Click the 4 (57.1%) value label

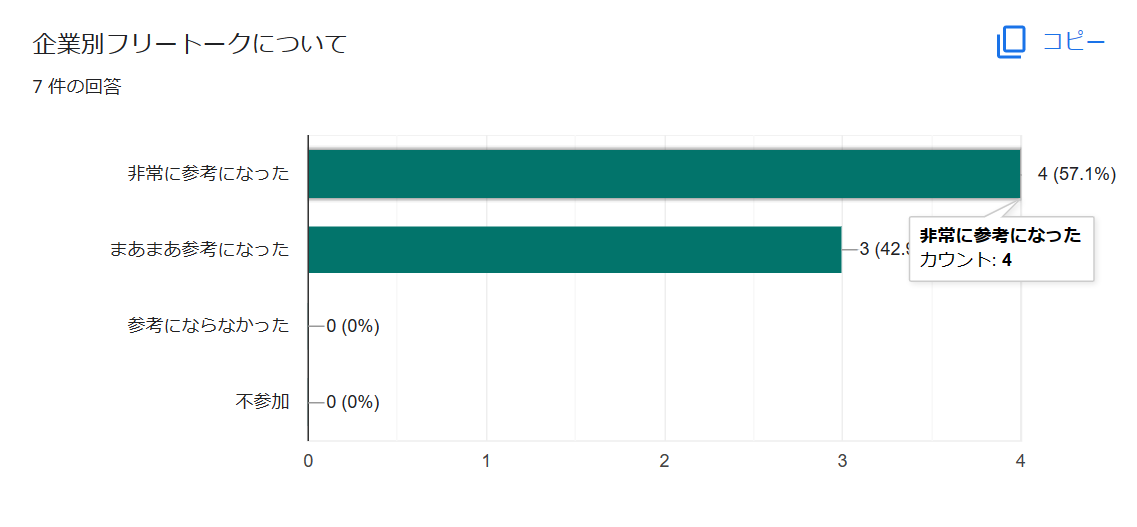pos(1076,175)
